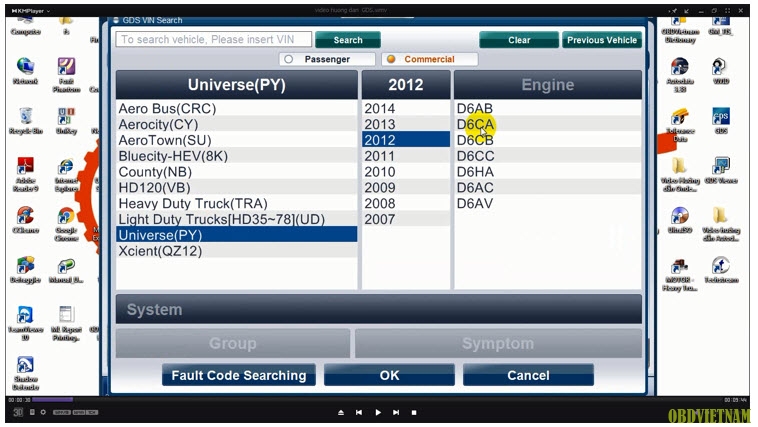The image size is (758, 427).
Task: Open the Network desktop icon
Action: pyautogui.click(x=25, y=70)
